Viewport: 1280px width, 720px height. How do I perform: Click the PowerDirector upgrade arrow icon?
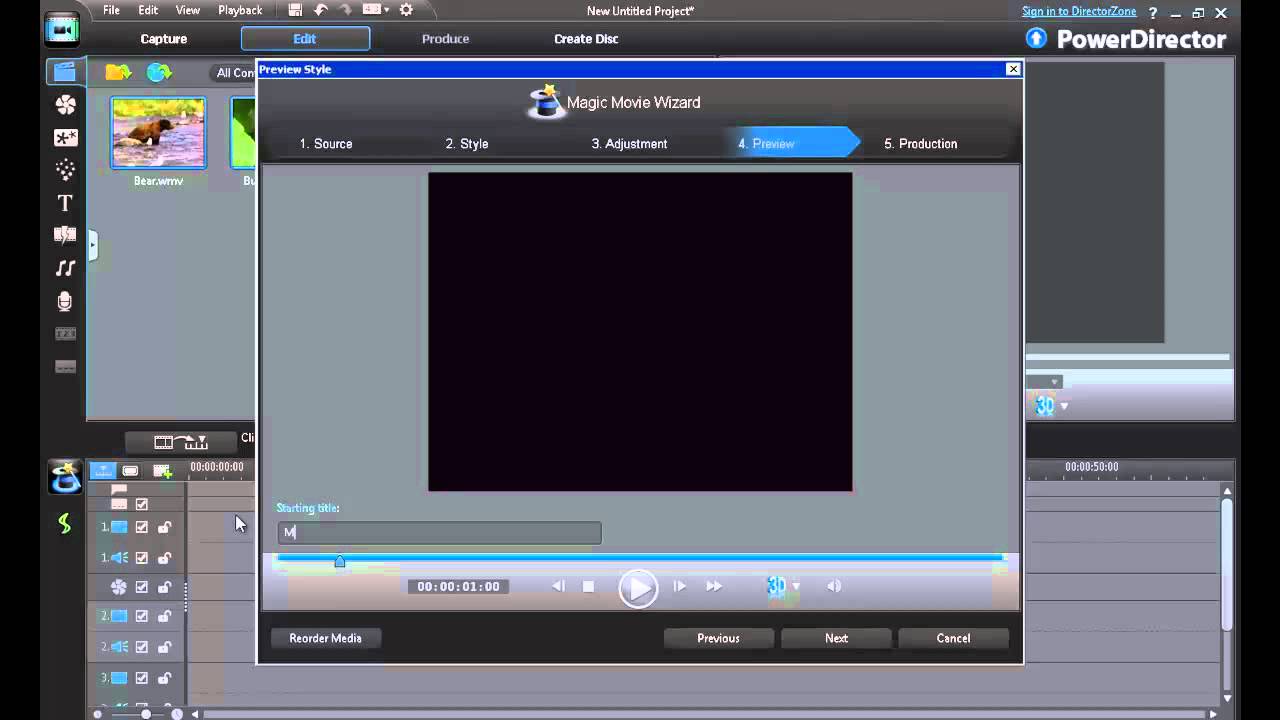[x=1036, y=38]
